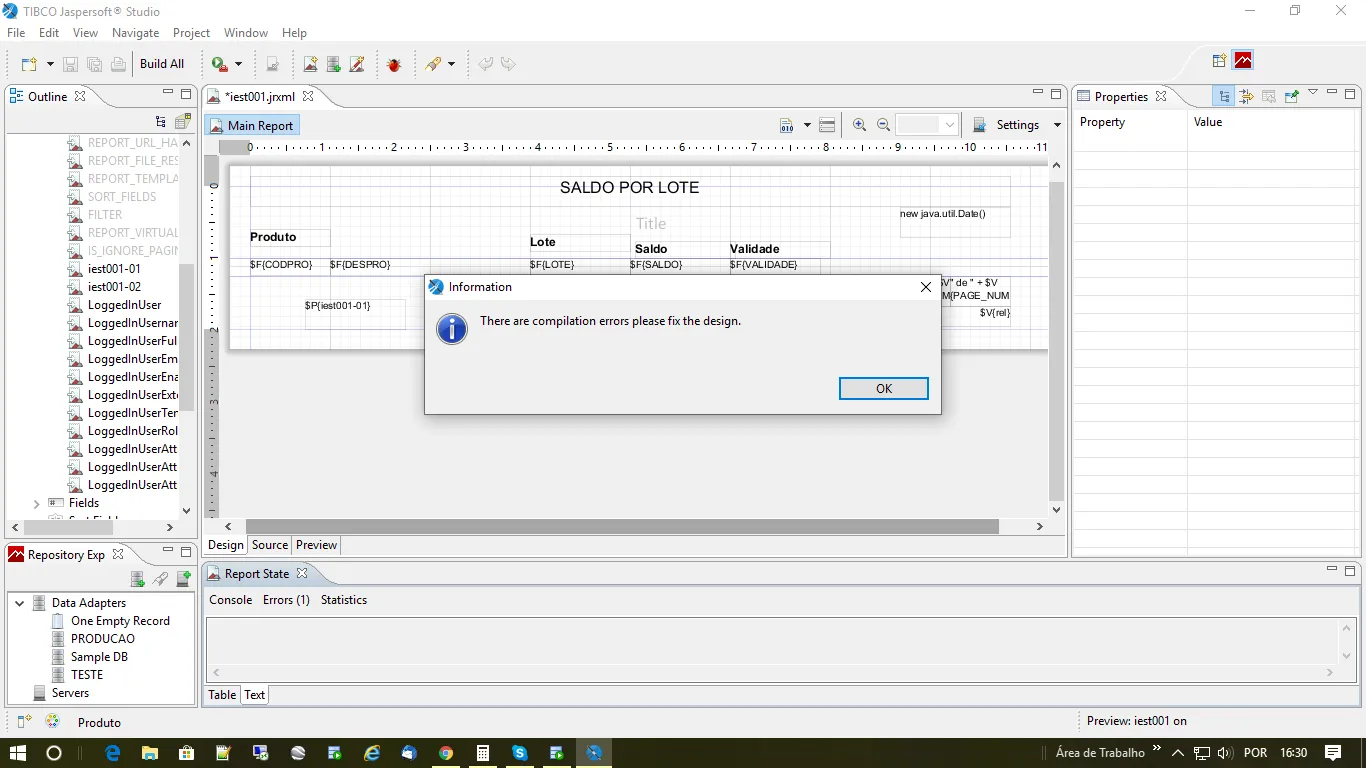
Task: Open Google Chrome from the taskbar
Action: point(446,753)
